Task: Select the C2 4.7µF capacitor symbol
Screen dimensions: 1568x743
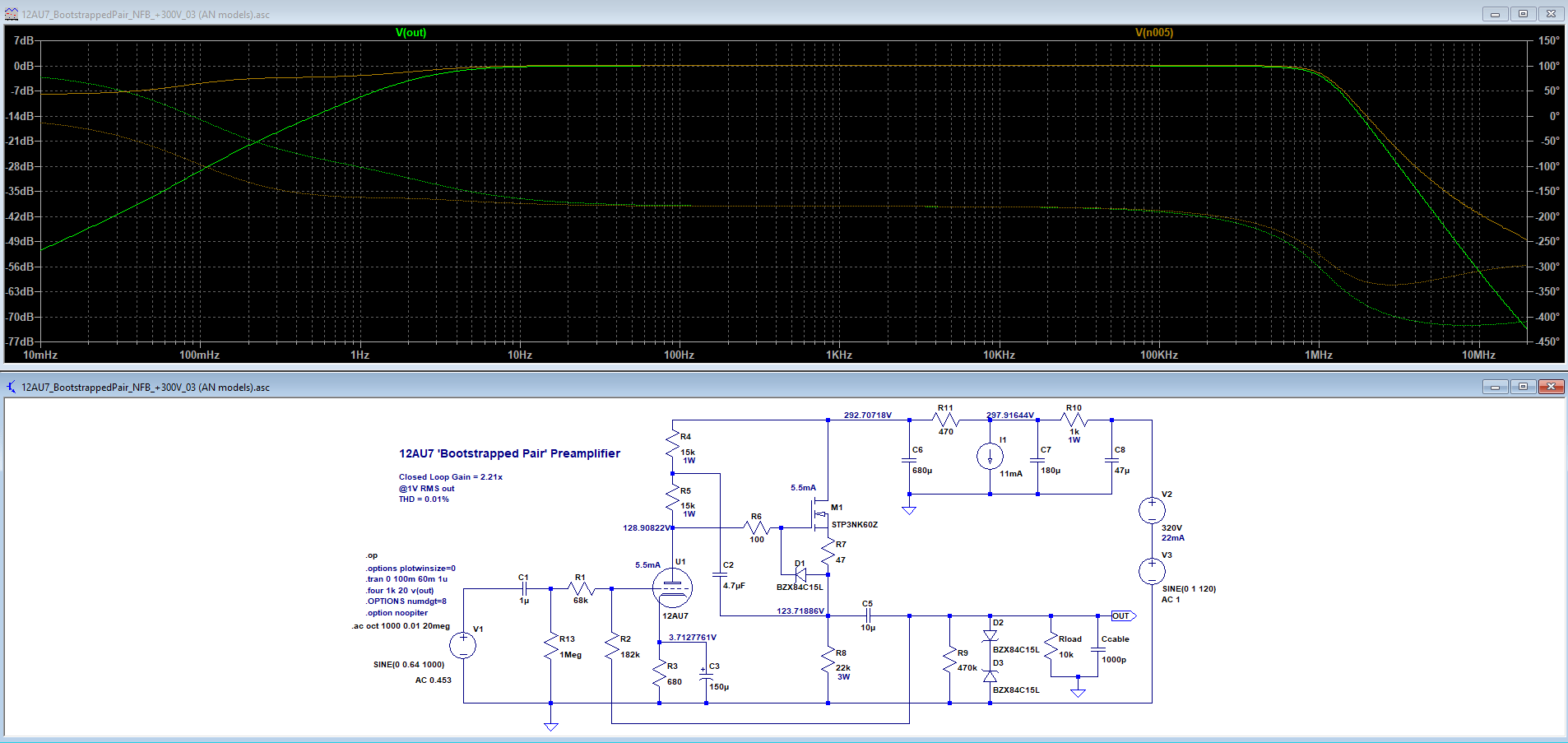Action: tap(720, 575)
